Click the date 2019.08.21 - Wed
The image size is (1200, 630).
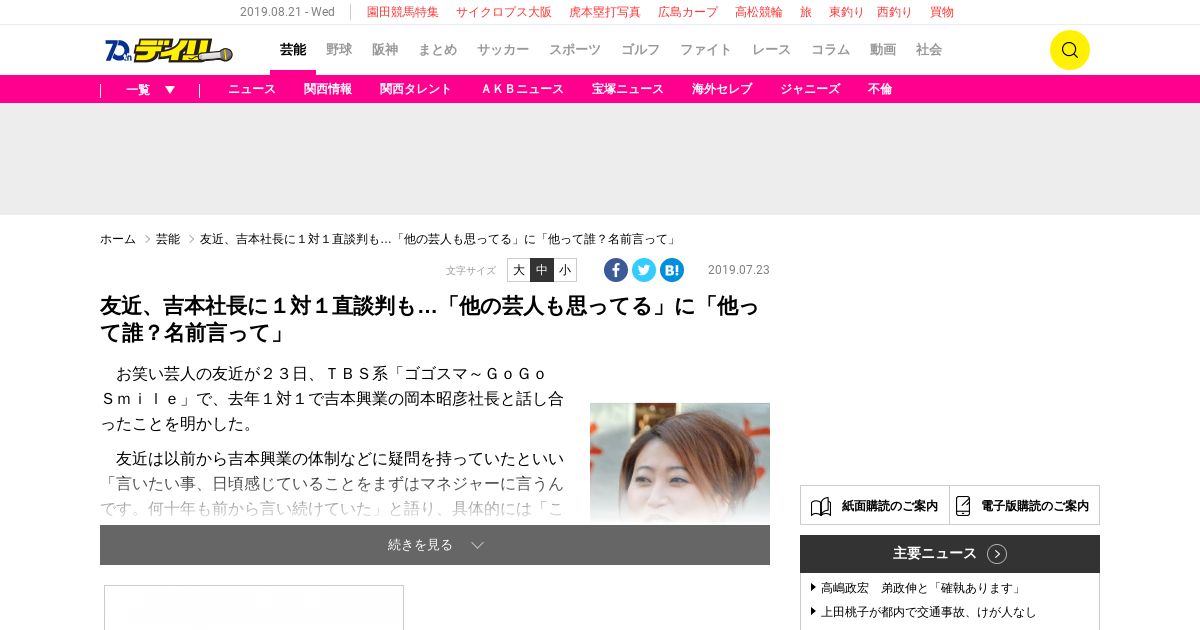(x=287, y=12)
